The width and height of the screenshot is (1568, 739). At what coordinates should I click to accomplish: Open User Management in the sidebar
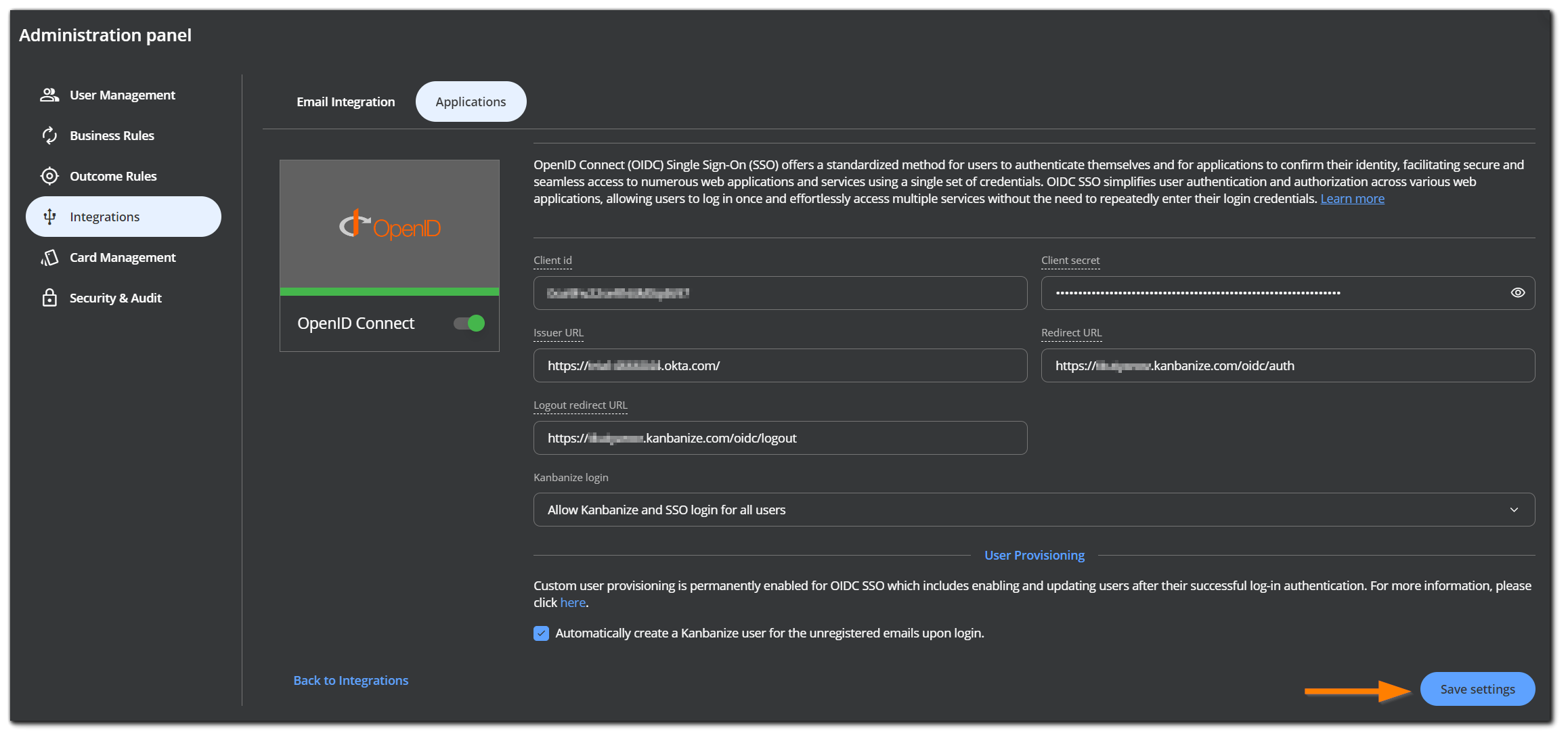(x=122, y=95)
